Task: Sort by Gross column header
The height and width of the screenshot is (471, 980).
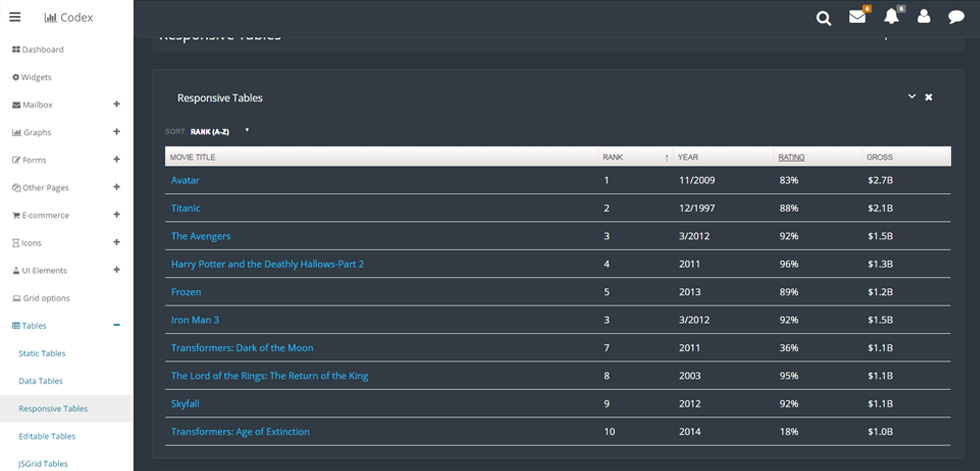Action: point(879,157)
